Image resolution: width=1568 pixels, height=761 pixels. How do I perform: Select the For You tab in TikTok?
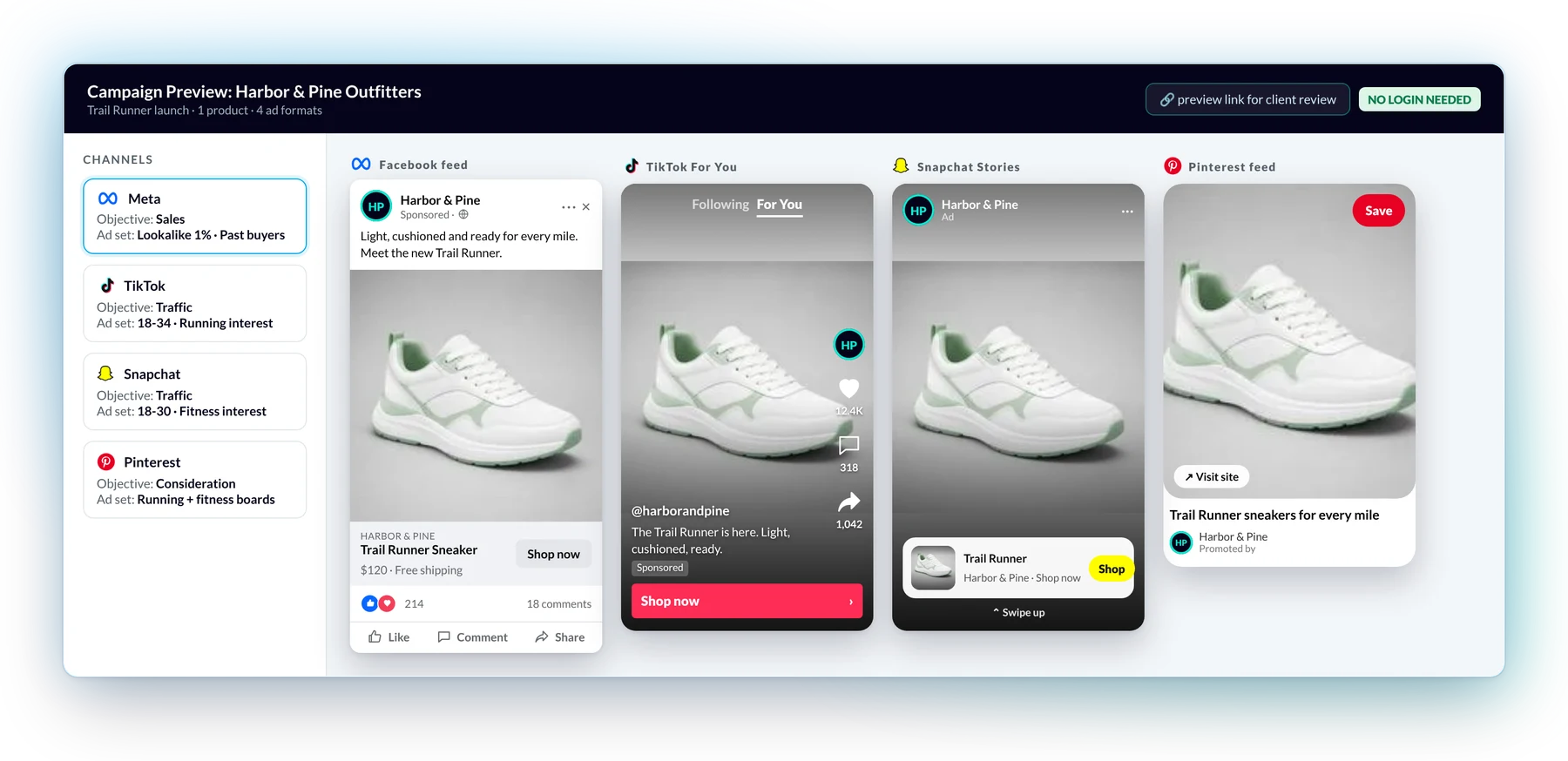click(780, 205)
